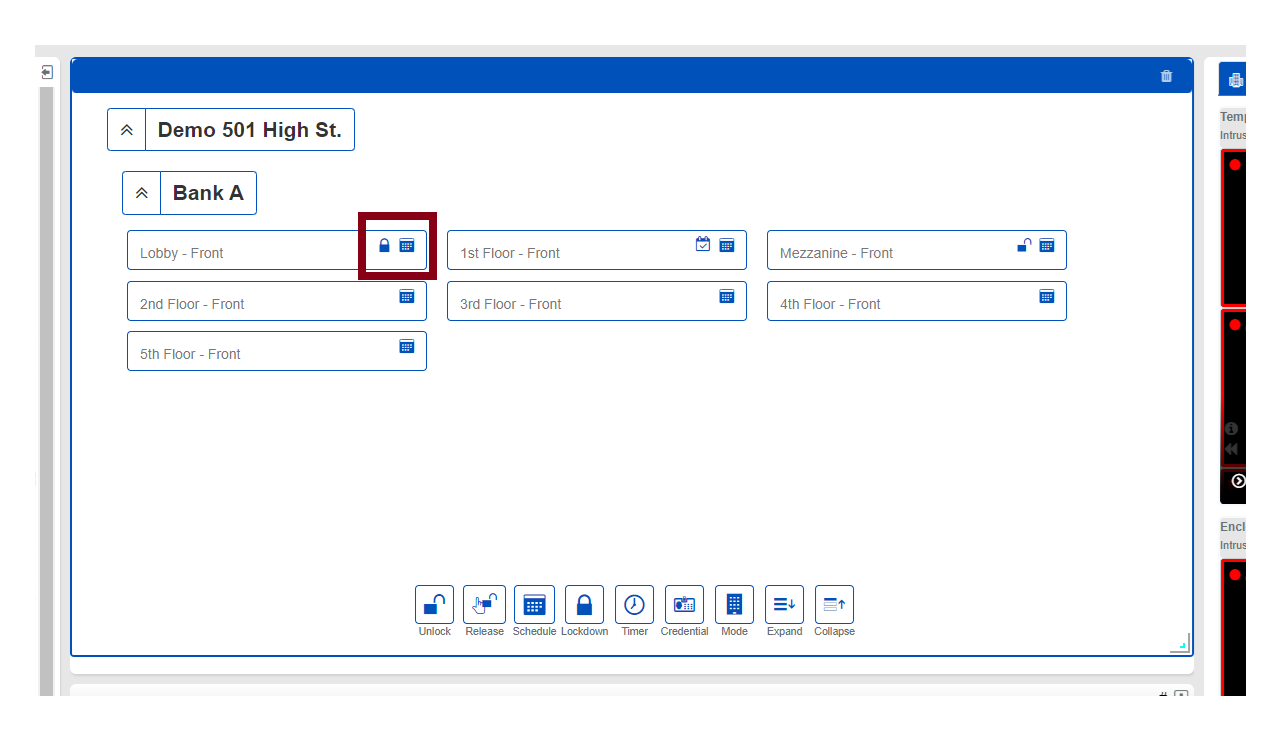
Task: Open the Timer clock tool
Action: tap(634, 605)
